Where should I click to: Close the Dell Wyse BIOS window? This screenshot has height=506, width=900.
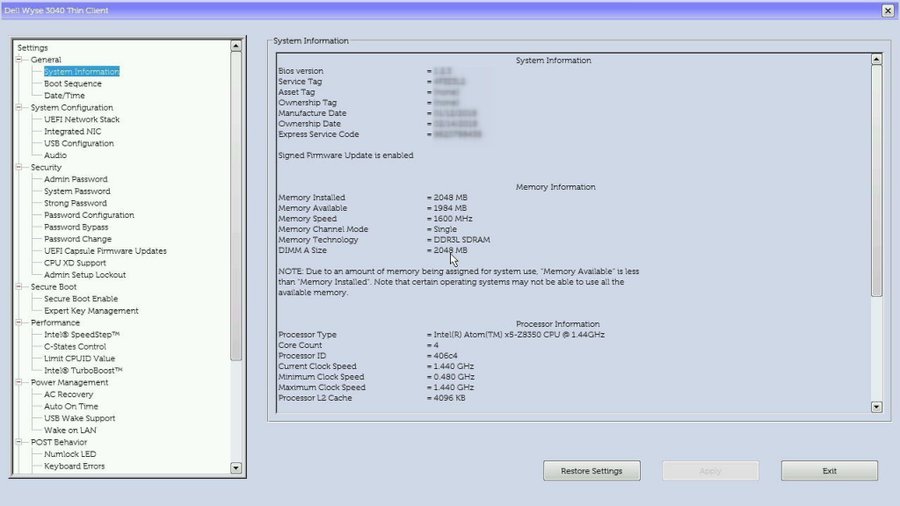[887, 10]
